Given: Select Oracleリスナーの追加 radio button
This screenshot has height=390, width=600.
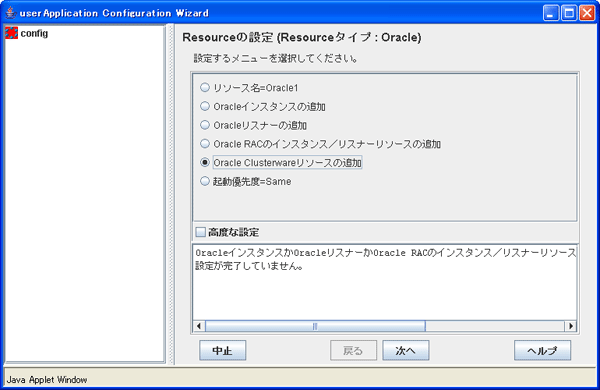Looking at the screenshot, I should point(205,125).
